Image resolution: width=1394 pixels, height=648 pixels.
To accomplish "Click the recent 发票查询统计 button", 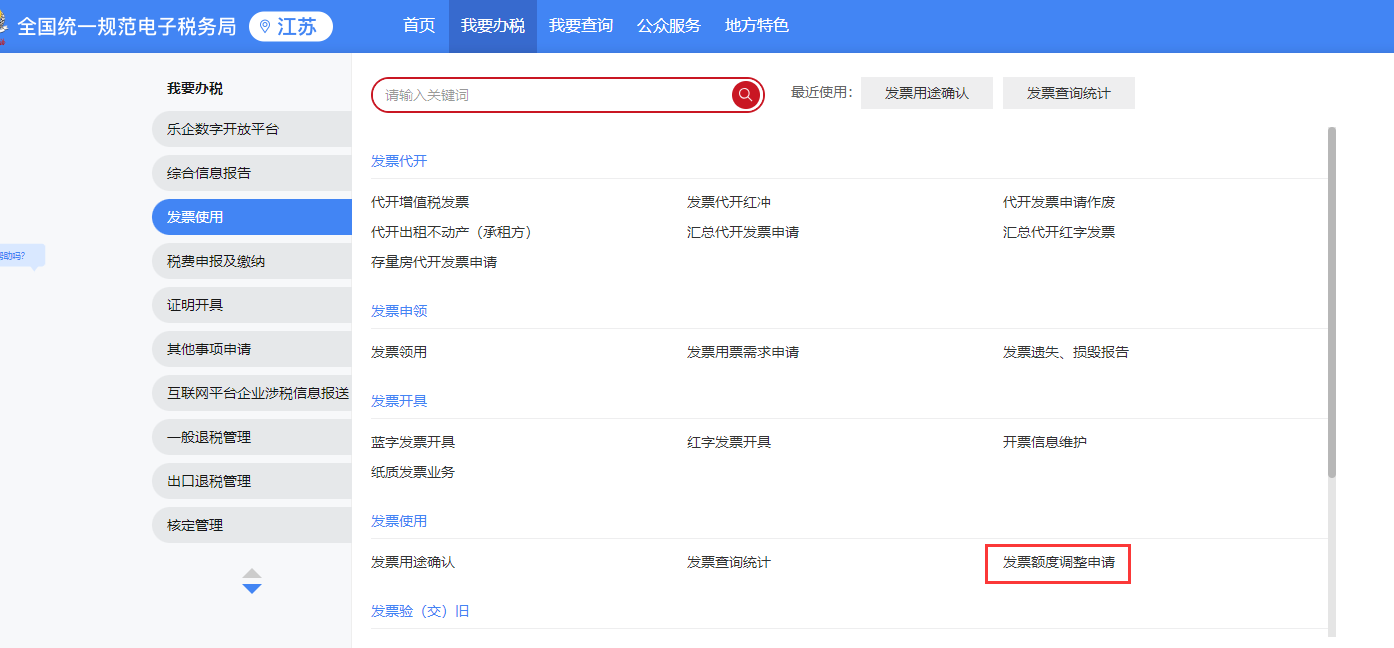I will [x=1068, y=93].
